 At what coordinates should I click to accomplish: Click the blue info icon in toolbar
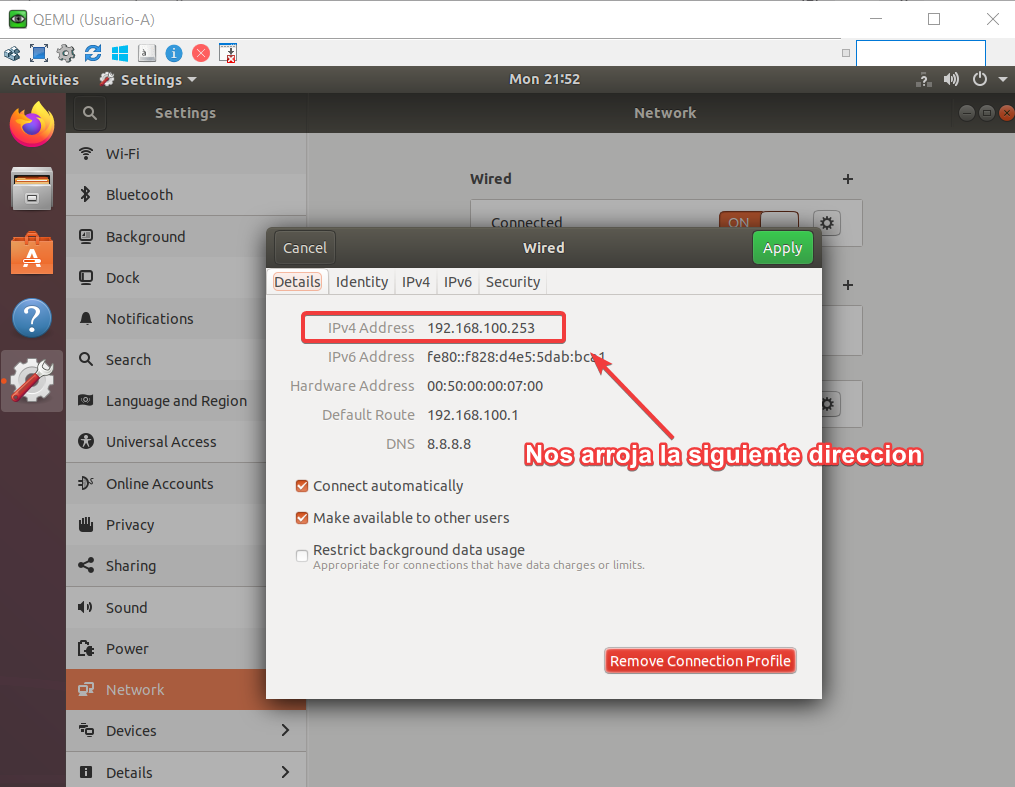(174, 53)
